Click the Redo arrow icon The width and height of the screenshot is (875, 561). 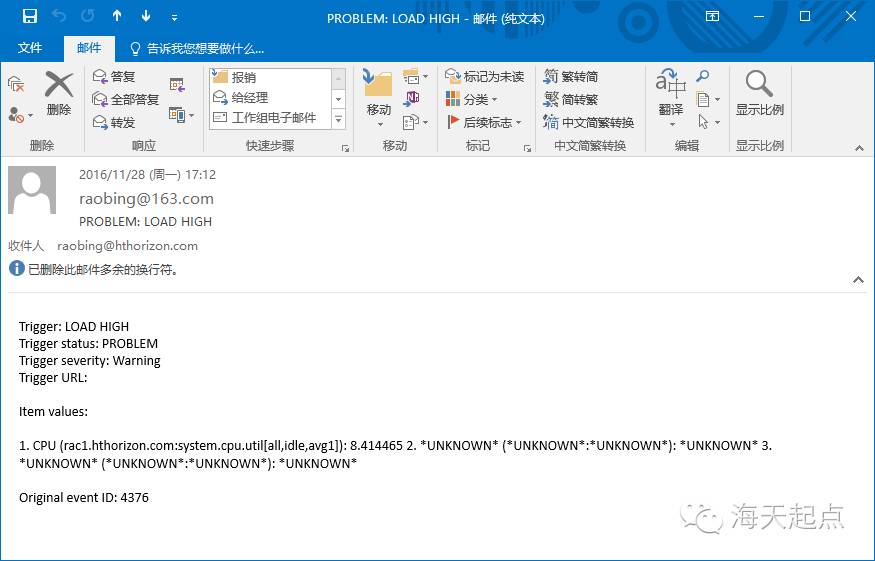88,16
